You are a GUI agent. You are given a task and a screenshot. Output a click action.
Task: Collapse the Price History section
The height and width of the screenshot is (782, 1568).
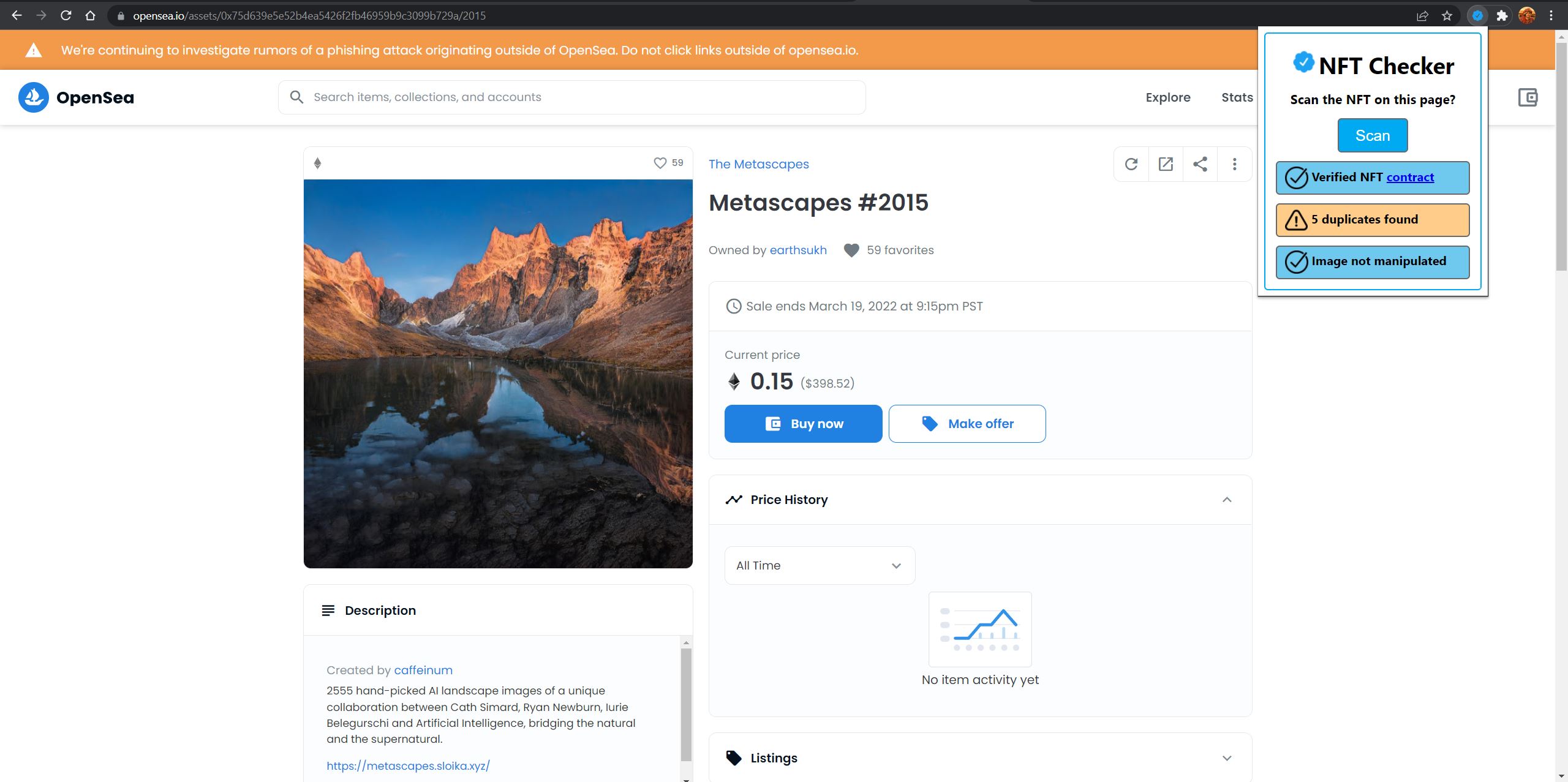coord(1226,500)
